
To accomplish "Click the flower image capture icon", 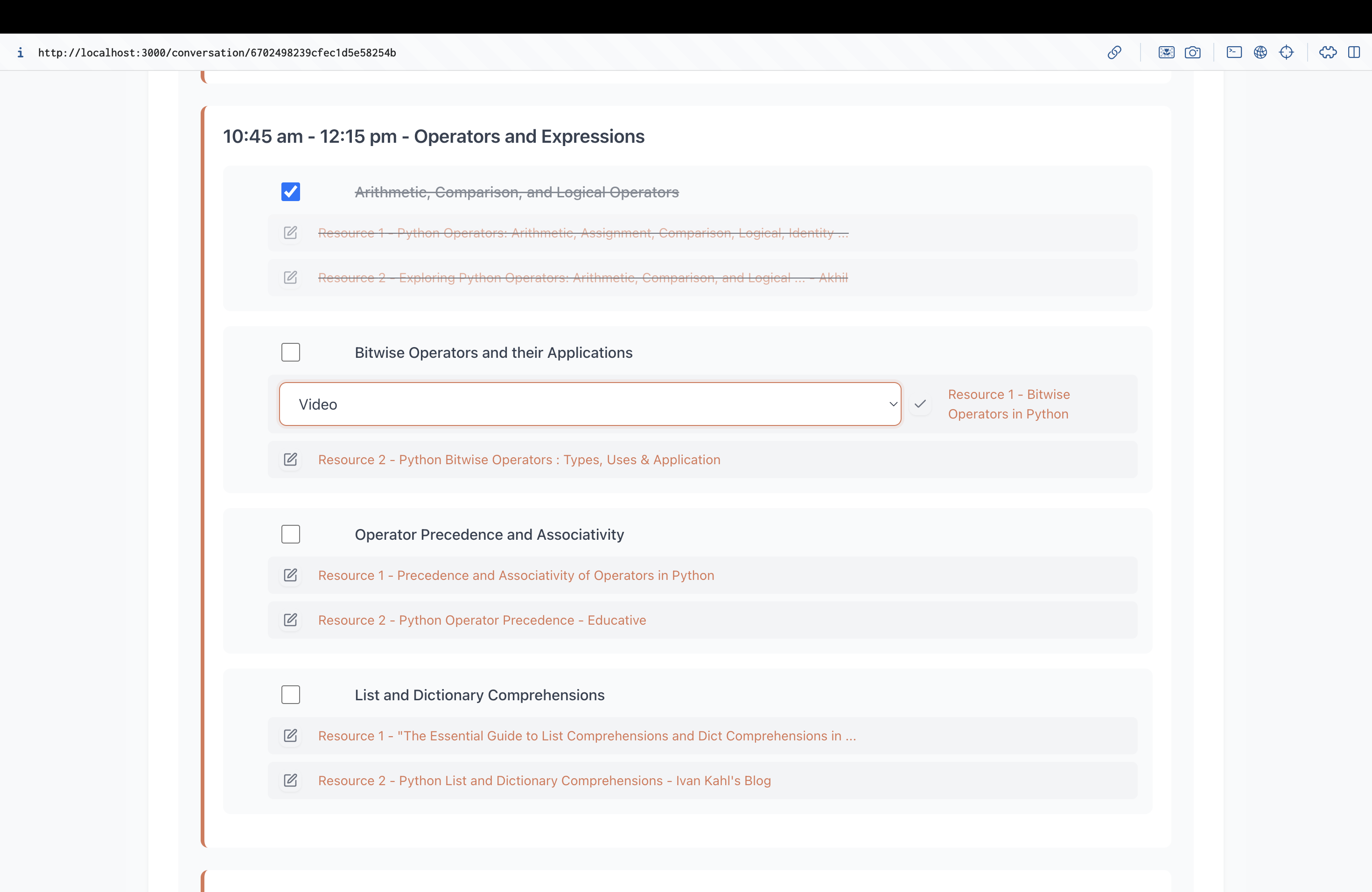I will [1166, 52].
